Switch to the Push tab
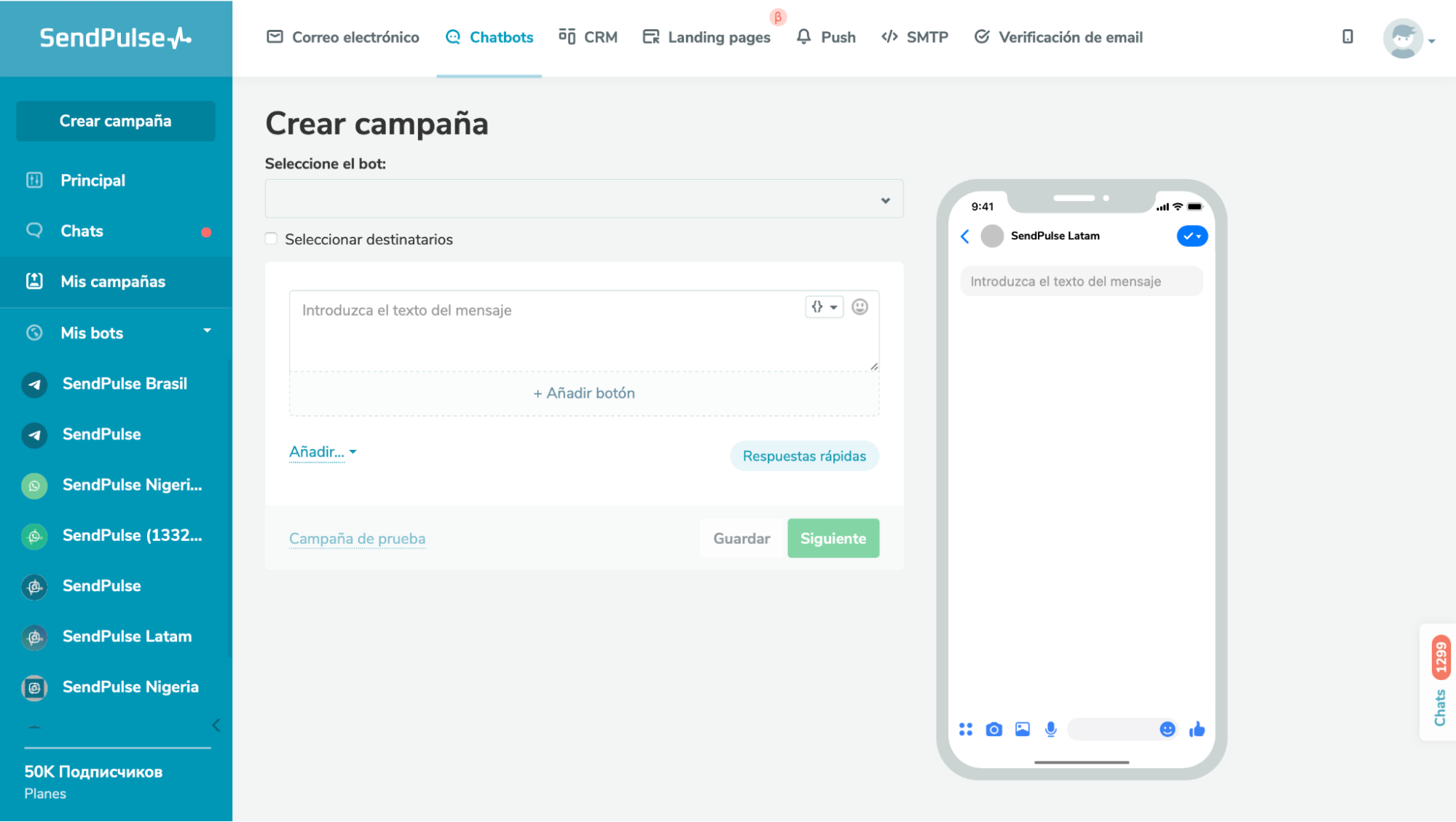Image resolution: width=1456 pixels, height=822 pixels. pos(825,37)
